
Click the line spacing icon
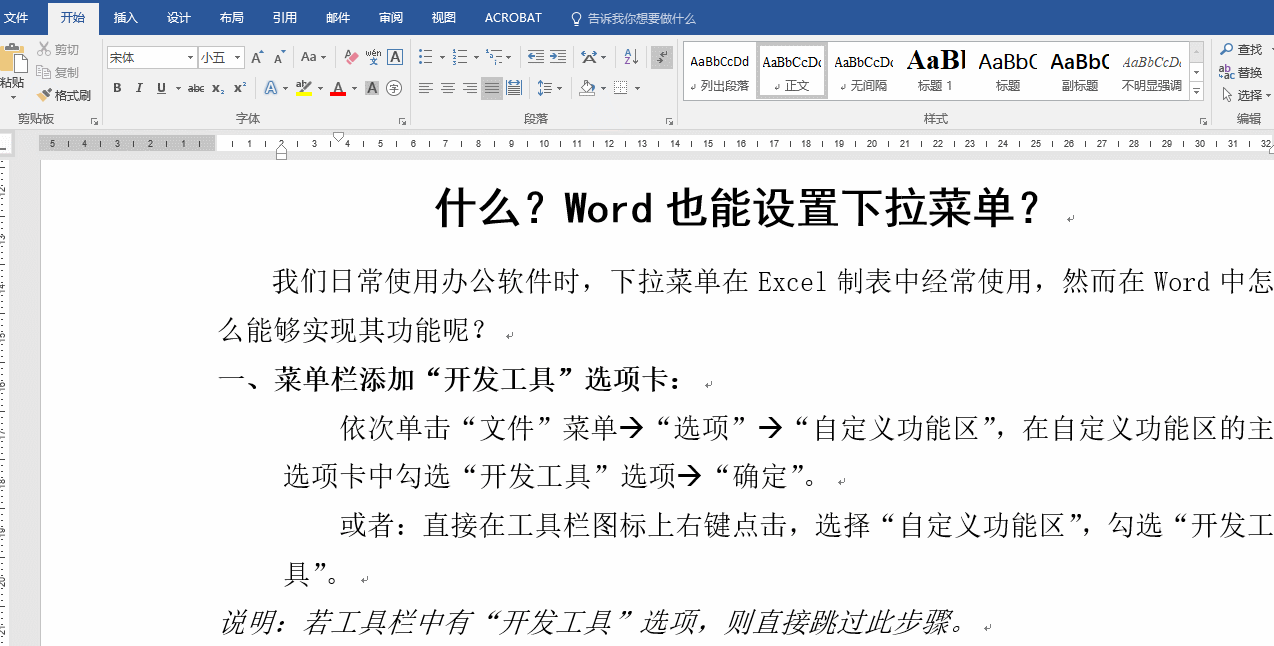[544, 88]
